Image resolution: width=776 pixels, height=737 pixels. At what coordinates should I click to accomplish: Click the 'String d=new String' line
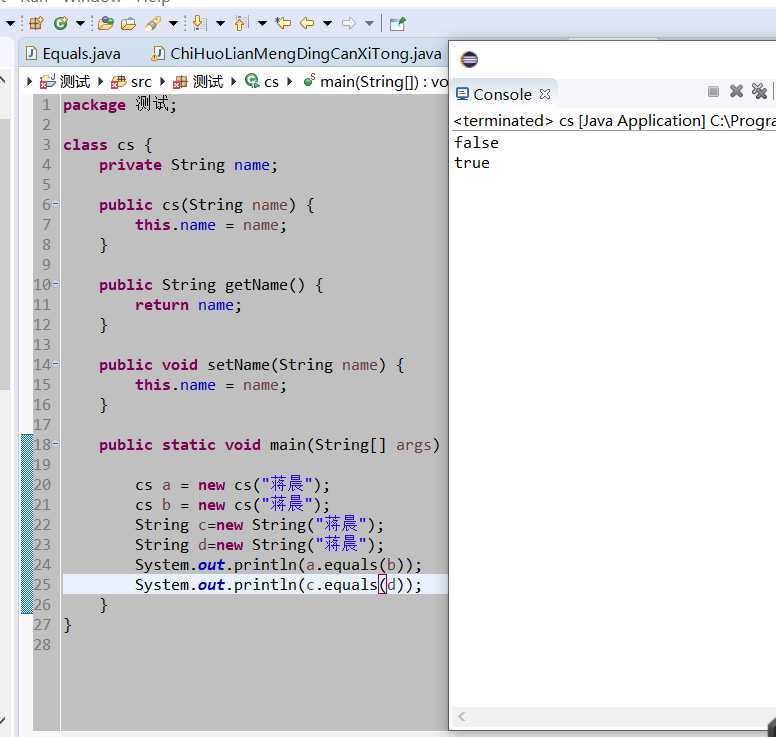259,544
